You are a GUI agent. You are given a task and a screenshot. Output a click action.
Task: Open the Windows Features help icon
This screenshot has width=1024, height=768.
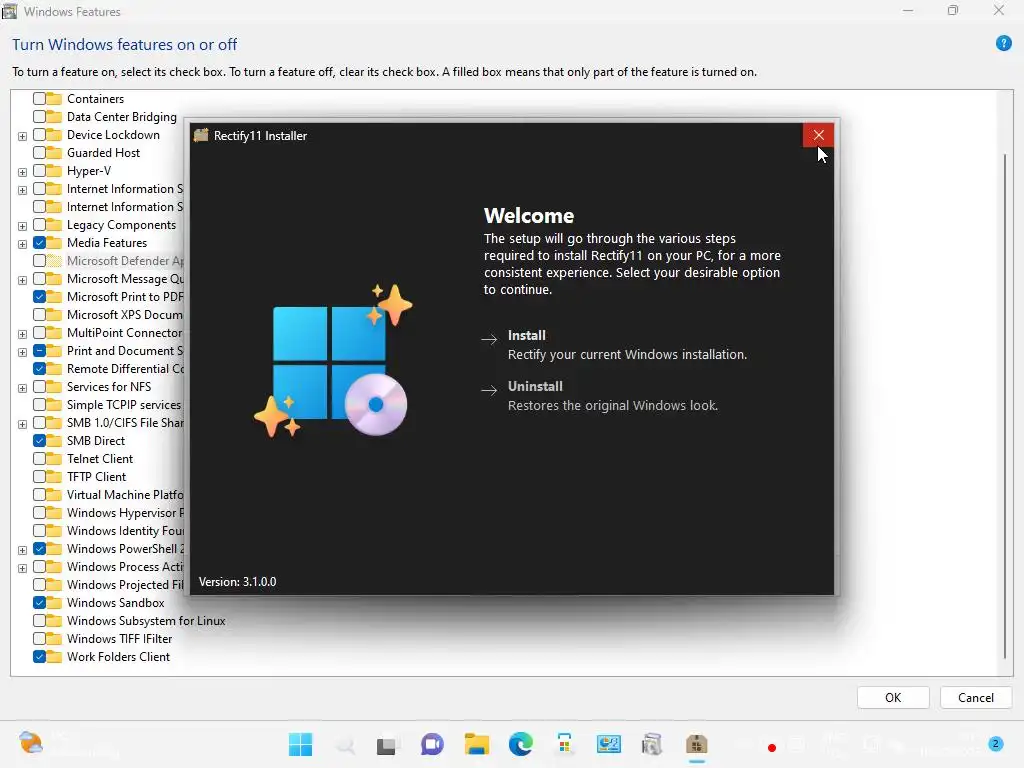(1004, 43)
